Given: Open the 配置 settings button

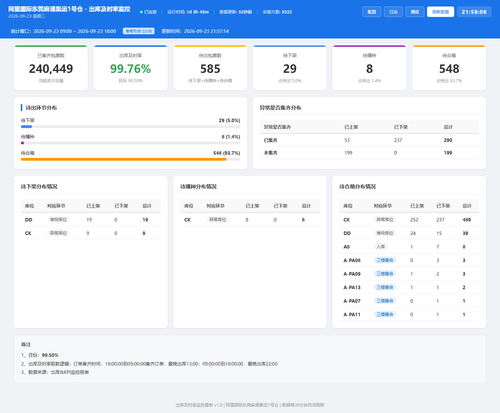Looking at the screenshot, I should click(372, 12).
